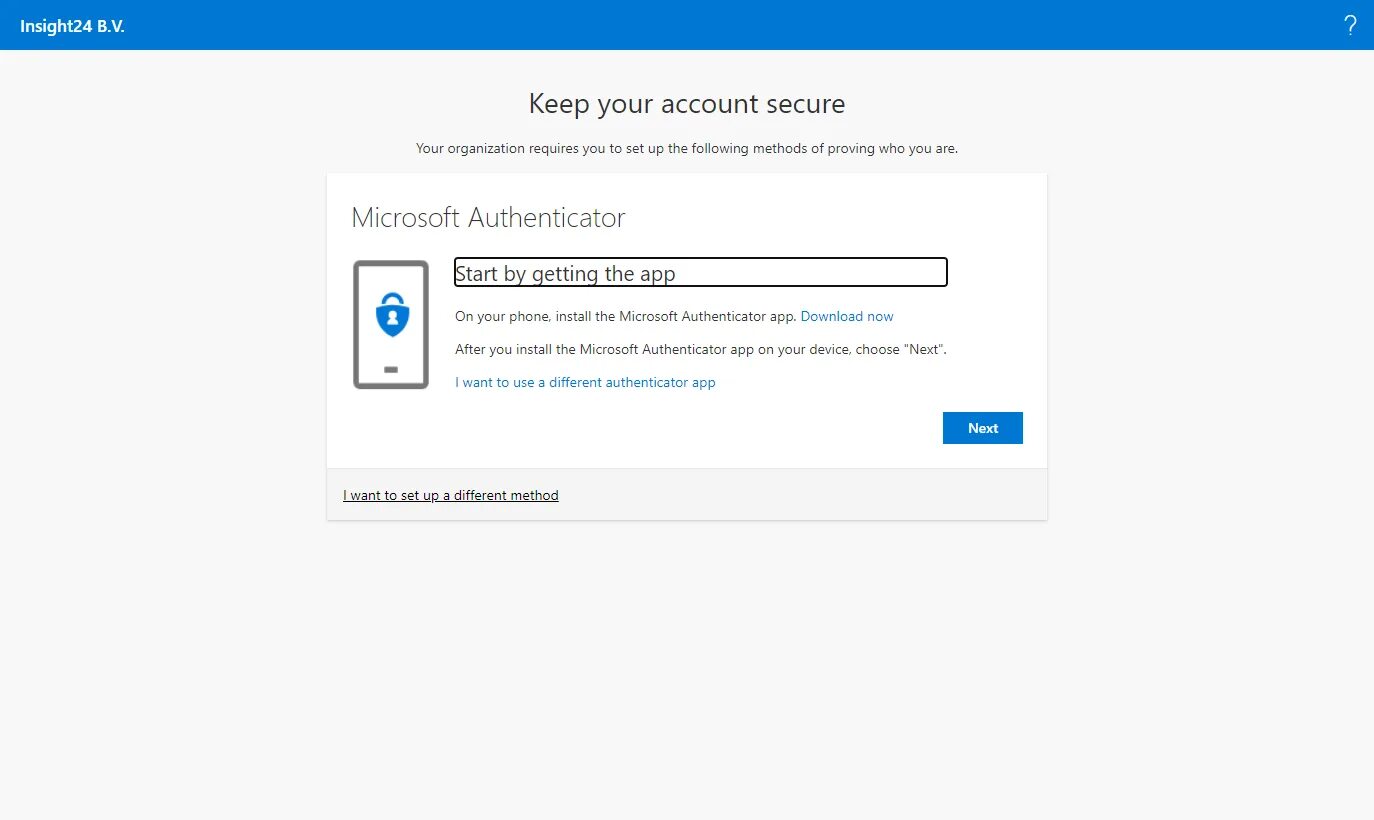The image size is (1374, 820).
Task: Select I want to set up a different method
Action: pyautogui.click(x=451, y=495)
